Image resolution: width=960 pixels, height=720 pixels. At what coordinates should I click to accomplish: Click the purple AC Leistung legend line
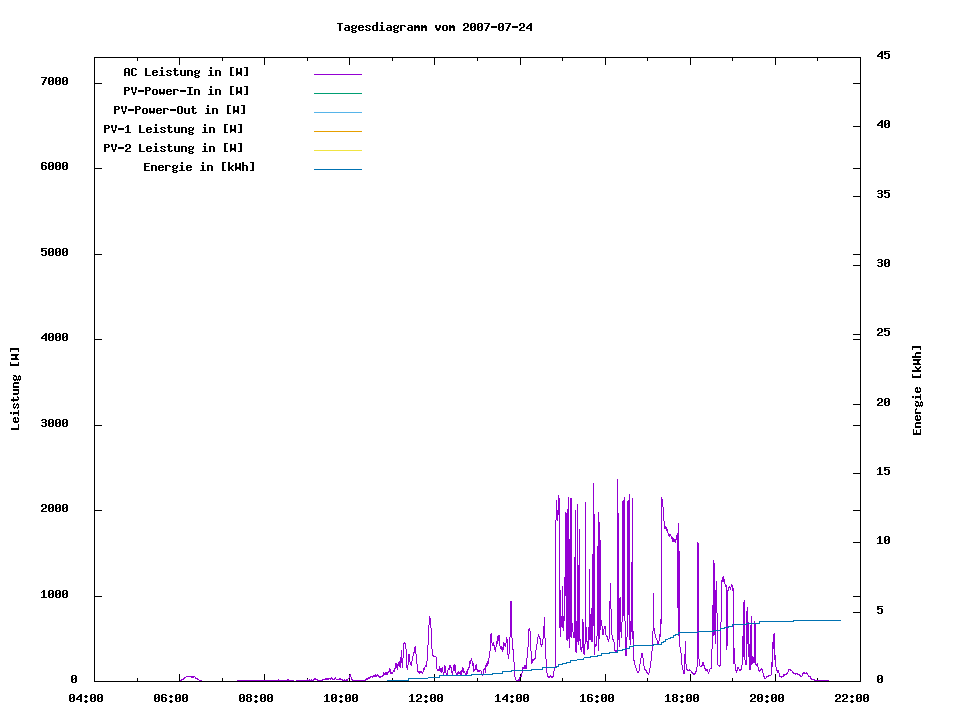click(x=337, y=74)
